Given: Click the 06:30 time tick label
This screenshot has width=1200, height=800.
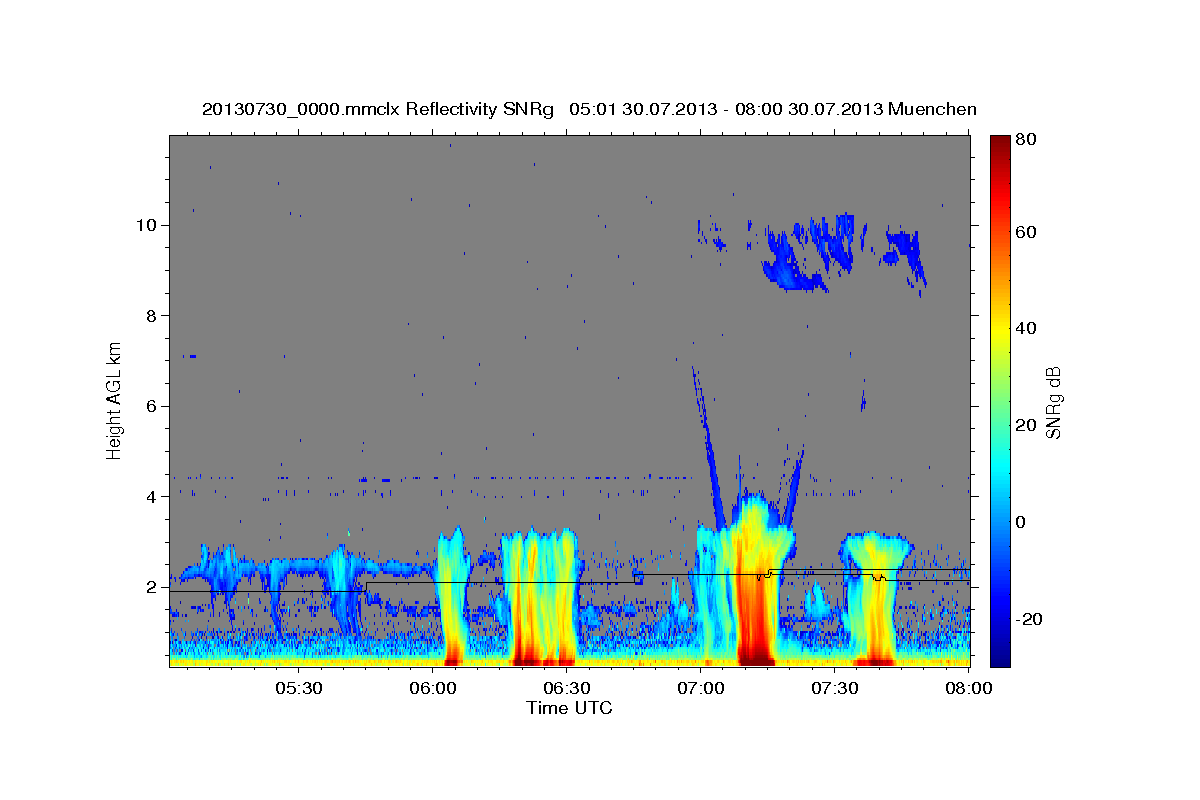Looking at the screenshot, I should point(567,689).
